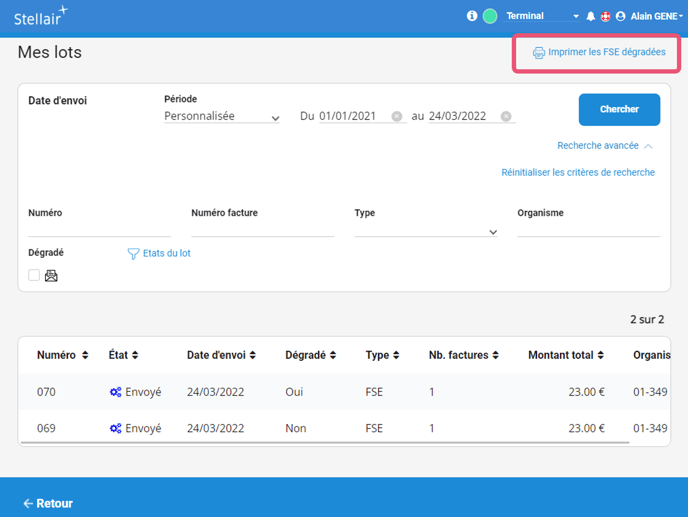Click the lifebuoy help icon
This screenshot has width=688, height=517.
605,17
